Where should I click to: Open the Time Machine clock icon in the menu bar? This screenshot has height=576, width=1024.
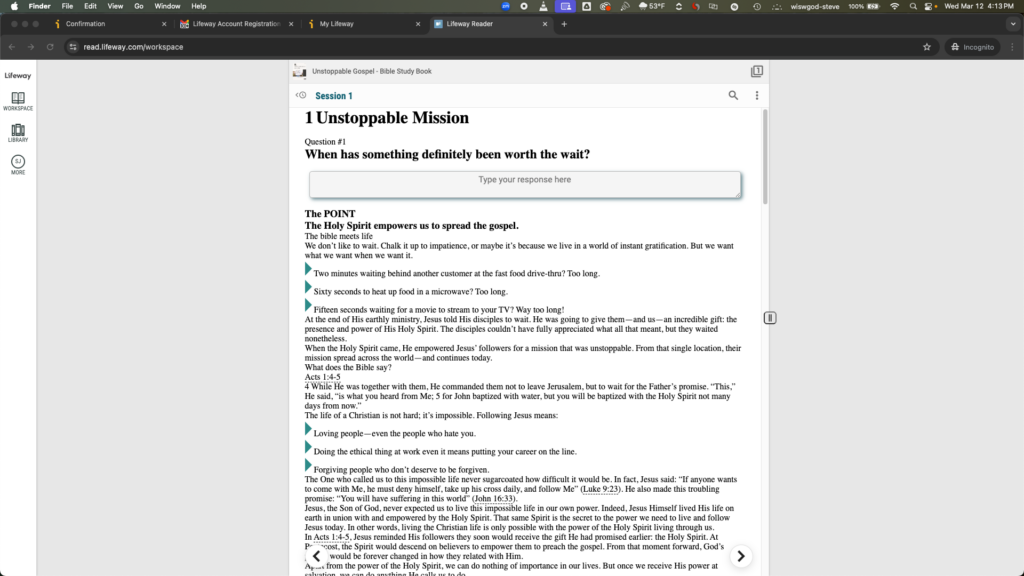click(x=756, y=7)
